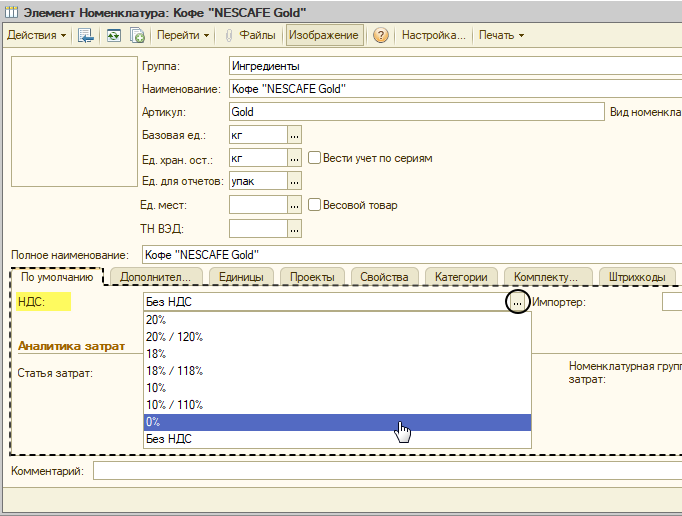The height and width of the screenshot is (516, 682).
Task: Open selection for ТН ВЭД field
Action: (x=294, y=229)
